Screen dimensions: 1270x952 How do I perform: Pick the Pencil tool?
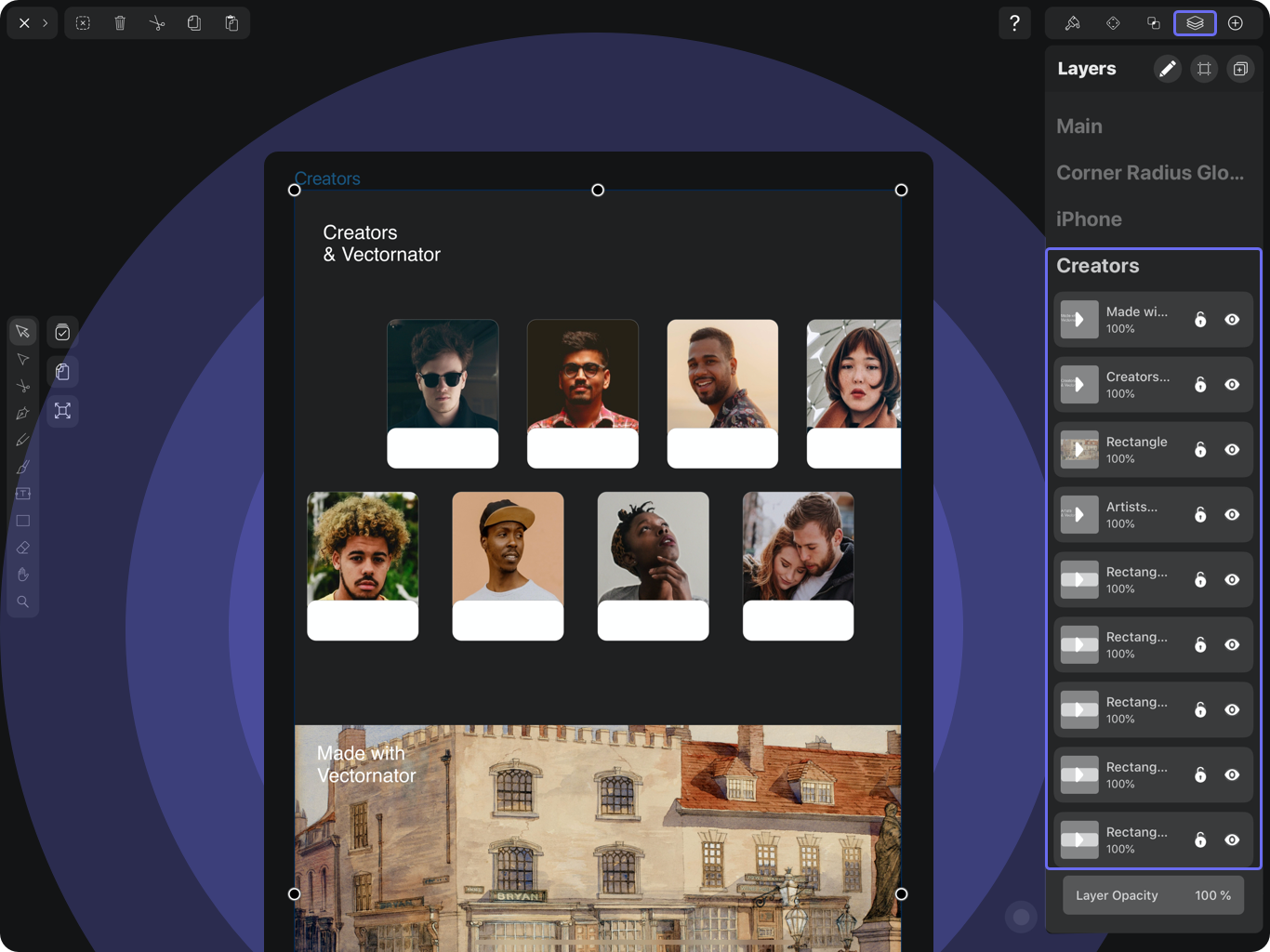tap(23, 440)
